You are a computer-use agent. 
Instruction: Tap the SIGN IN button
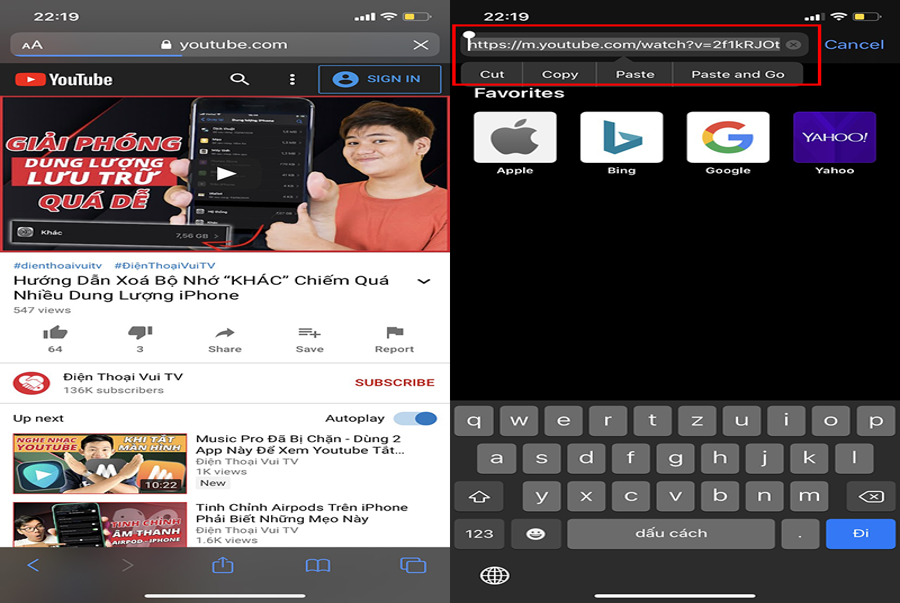(x=379, y=79)
